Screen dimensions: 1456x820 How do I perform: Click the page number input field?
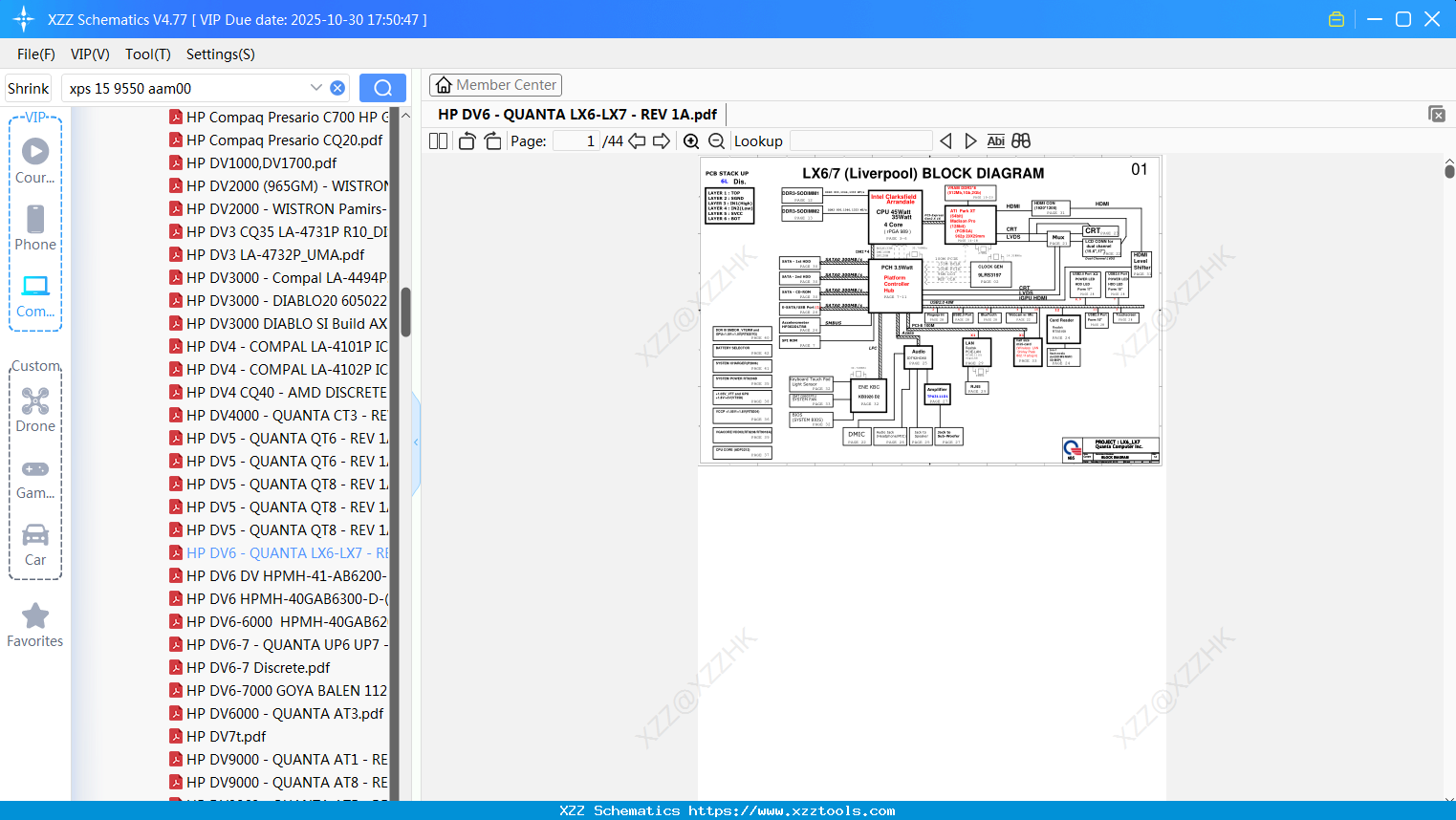click(x=576, y=141)
